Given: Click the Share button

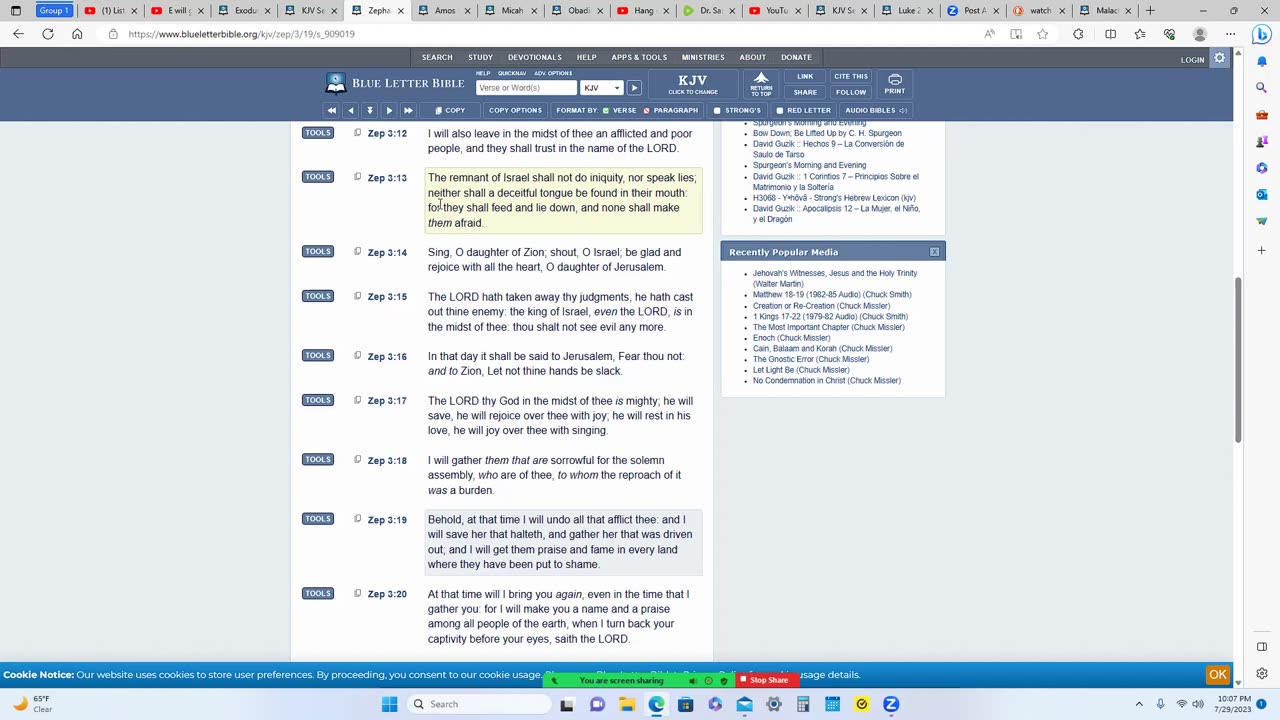Looking at the screenshot, I should point(805,92).
